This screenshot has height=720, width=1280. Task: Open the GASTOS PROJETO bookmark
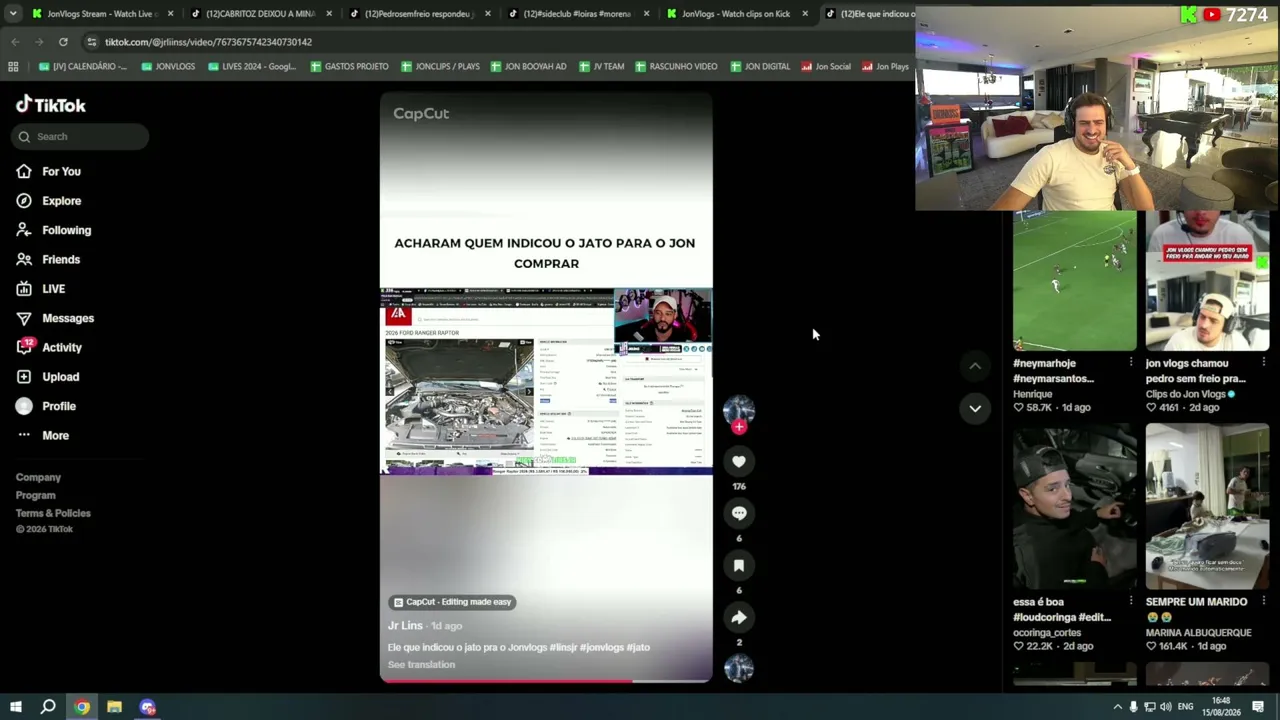(x=349, y=67)
